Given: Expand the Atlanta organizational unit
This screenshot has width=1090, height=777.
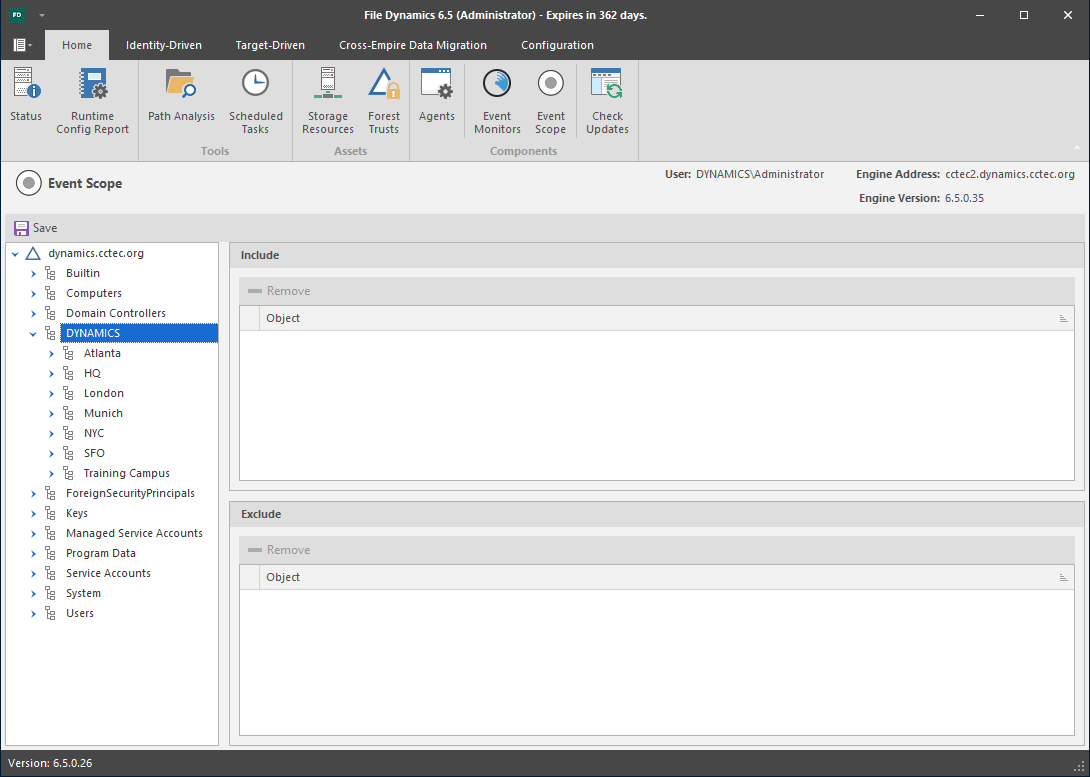Looking at the screenshot, I should tap(51, 354).
